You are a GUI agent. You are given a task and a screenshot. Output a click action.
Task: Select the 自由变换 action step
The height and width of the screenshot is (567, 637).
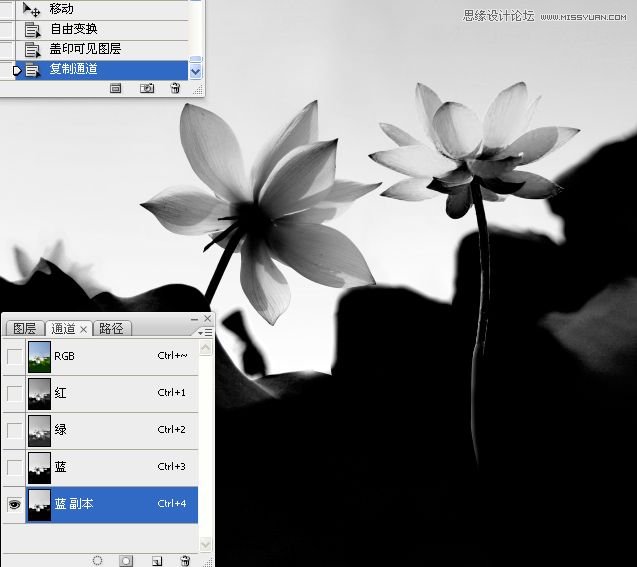[x=102, y=29]
